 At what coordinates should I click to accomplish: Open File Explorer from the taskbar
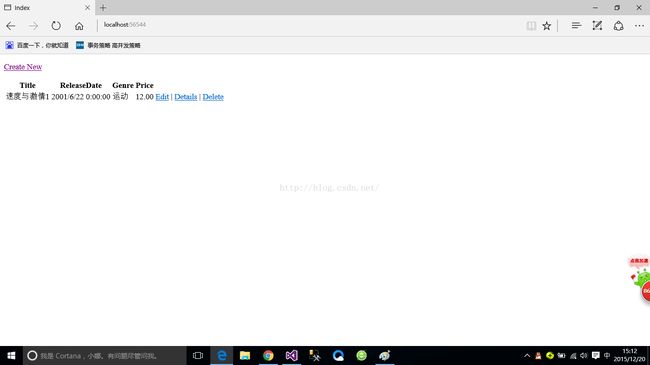[x=245, y=355]
